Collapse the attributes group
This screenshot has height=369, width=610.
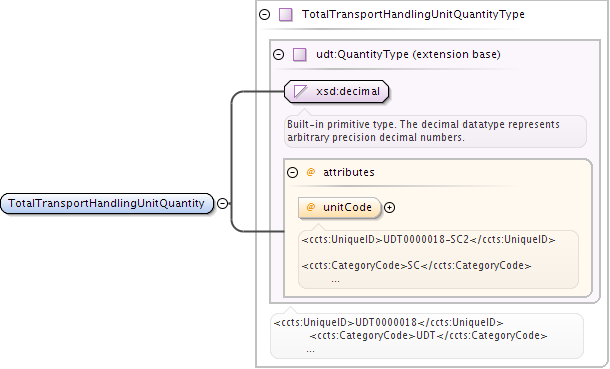(293, 172)
